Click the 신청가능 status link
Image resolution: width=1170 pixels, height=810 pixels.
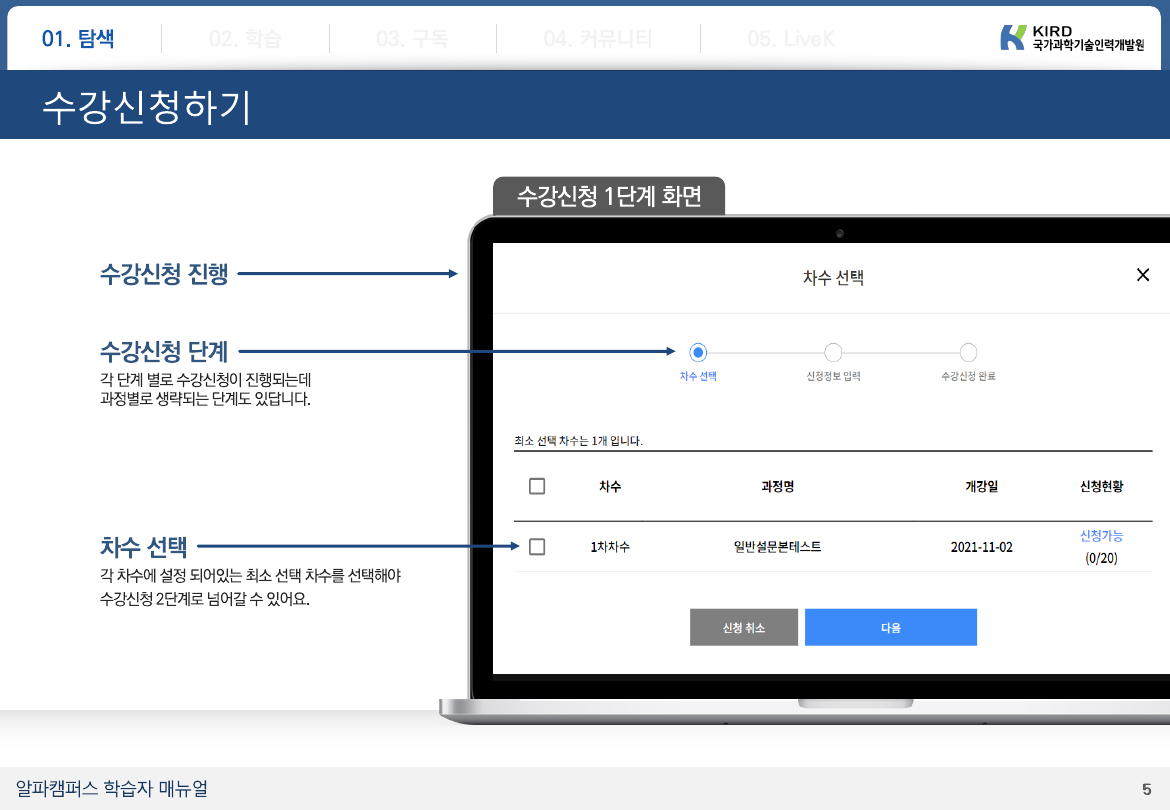coord(1101,536)
